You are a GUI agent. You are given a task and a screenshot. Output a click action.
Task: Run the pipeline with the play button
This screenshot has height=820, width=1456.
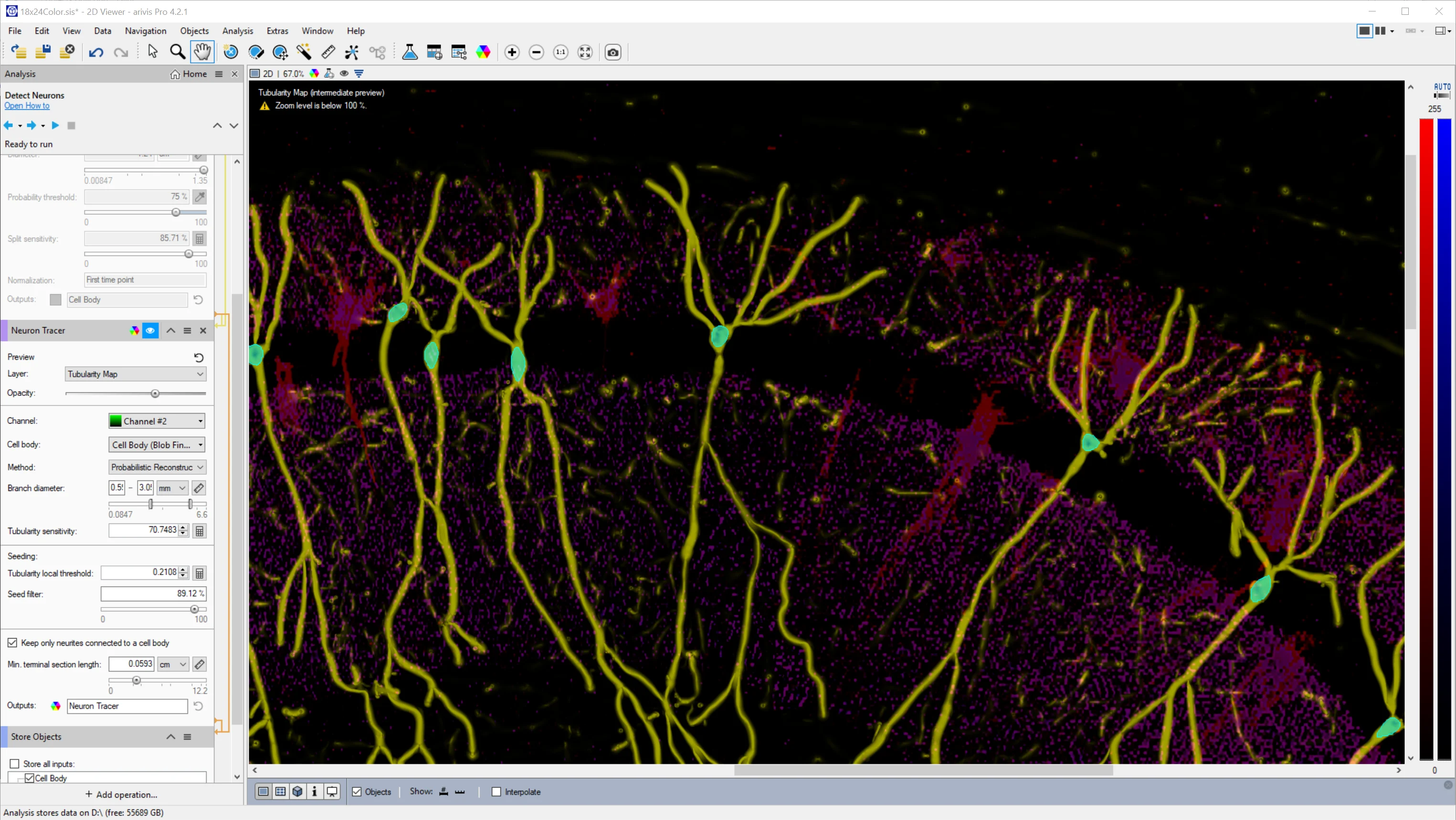point(55,125)
